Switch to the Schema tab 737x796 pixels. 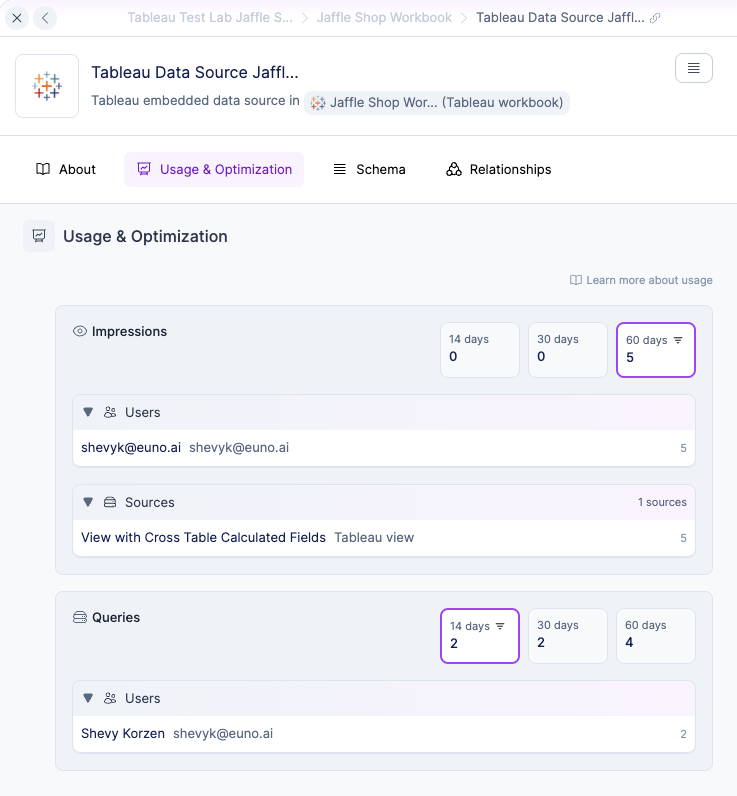(x=369, y=169)
